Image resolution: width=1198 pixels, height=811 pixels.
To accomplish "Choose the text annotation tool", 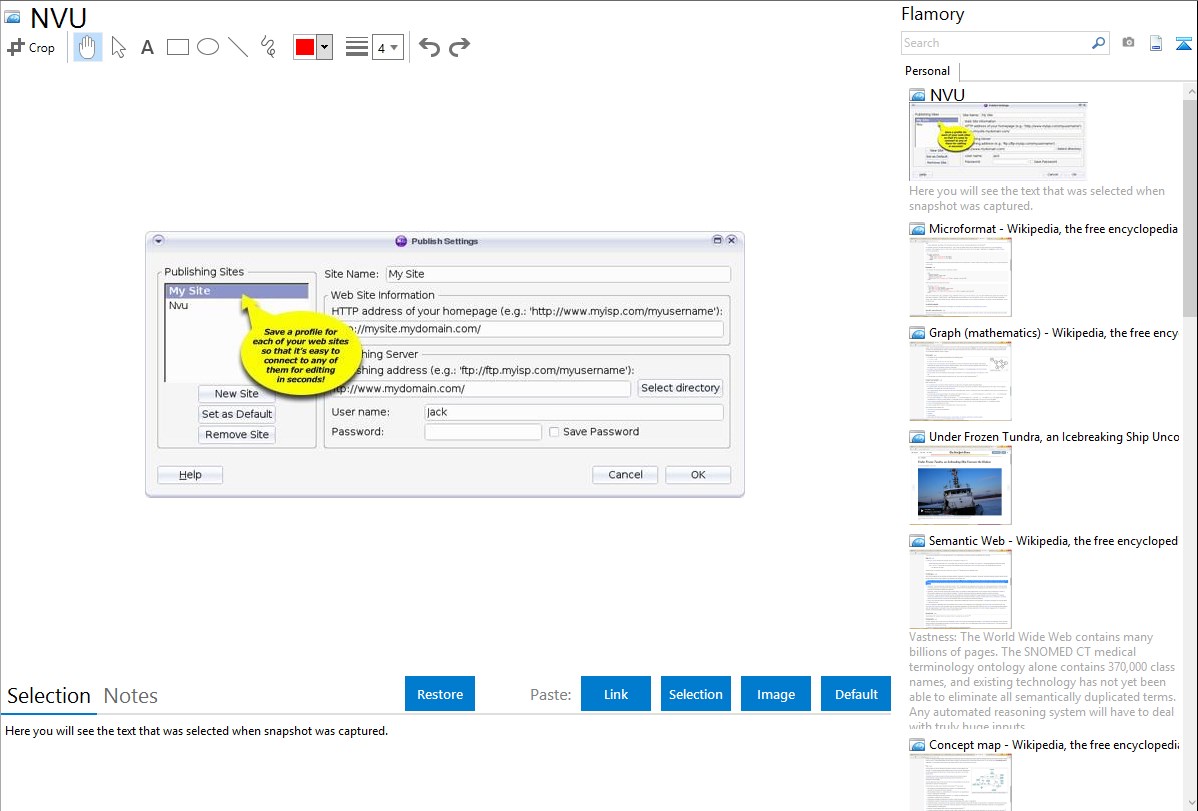I will click(147, 47).
